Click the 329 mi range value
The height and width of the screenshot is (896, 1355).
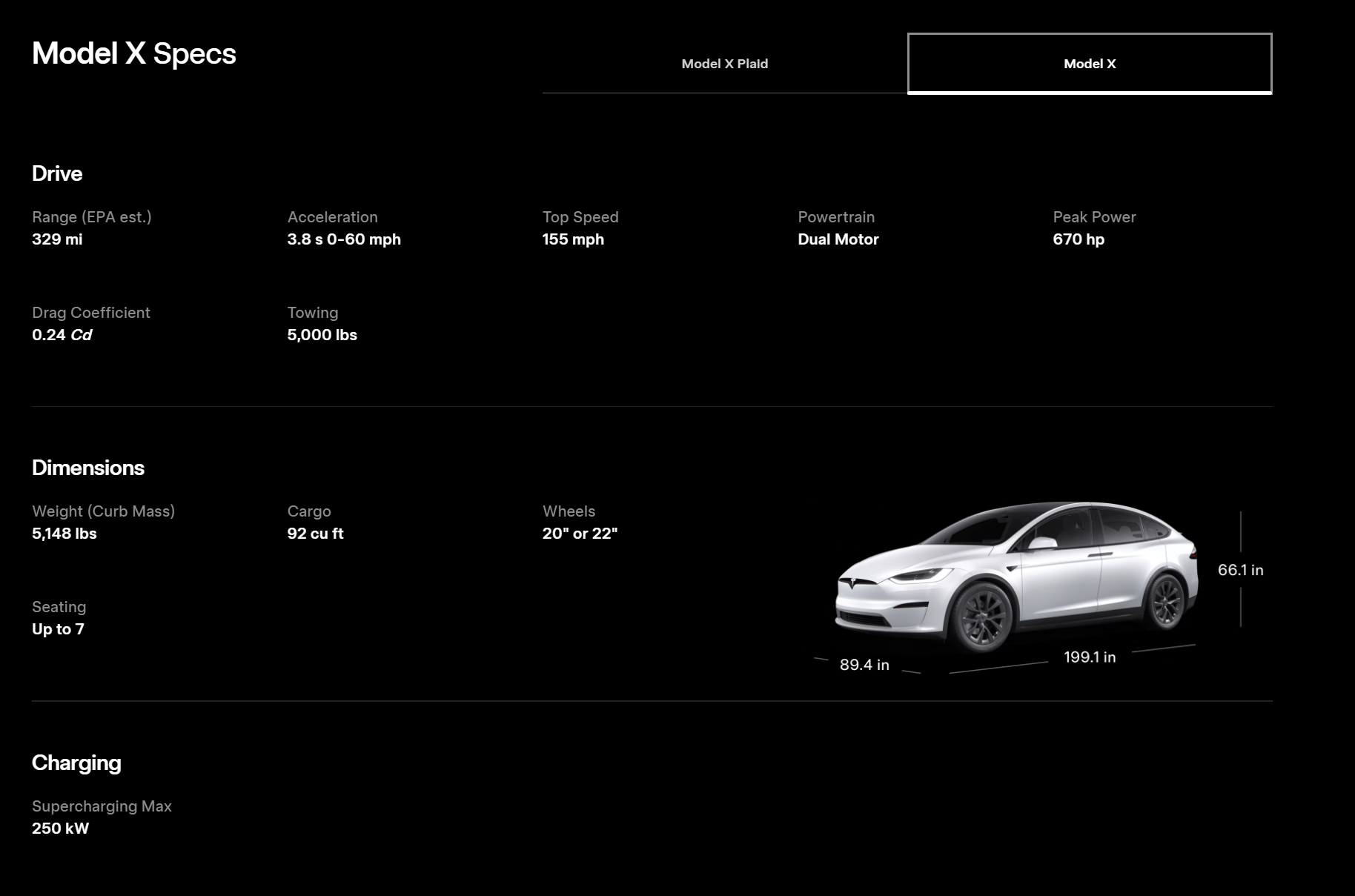pos(57,239)
